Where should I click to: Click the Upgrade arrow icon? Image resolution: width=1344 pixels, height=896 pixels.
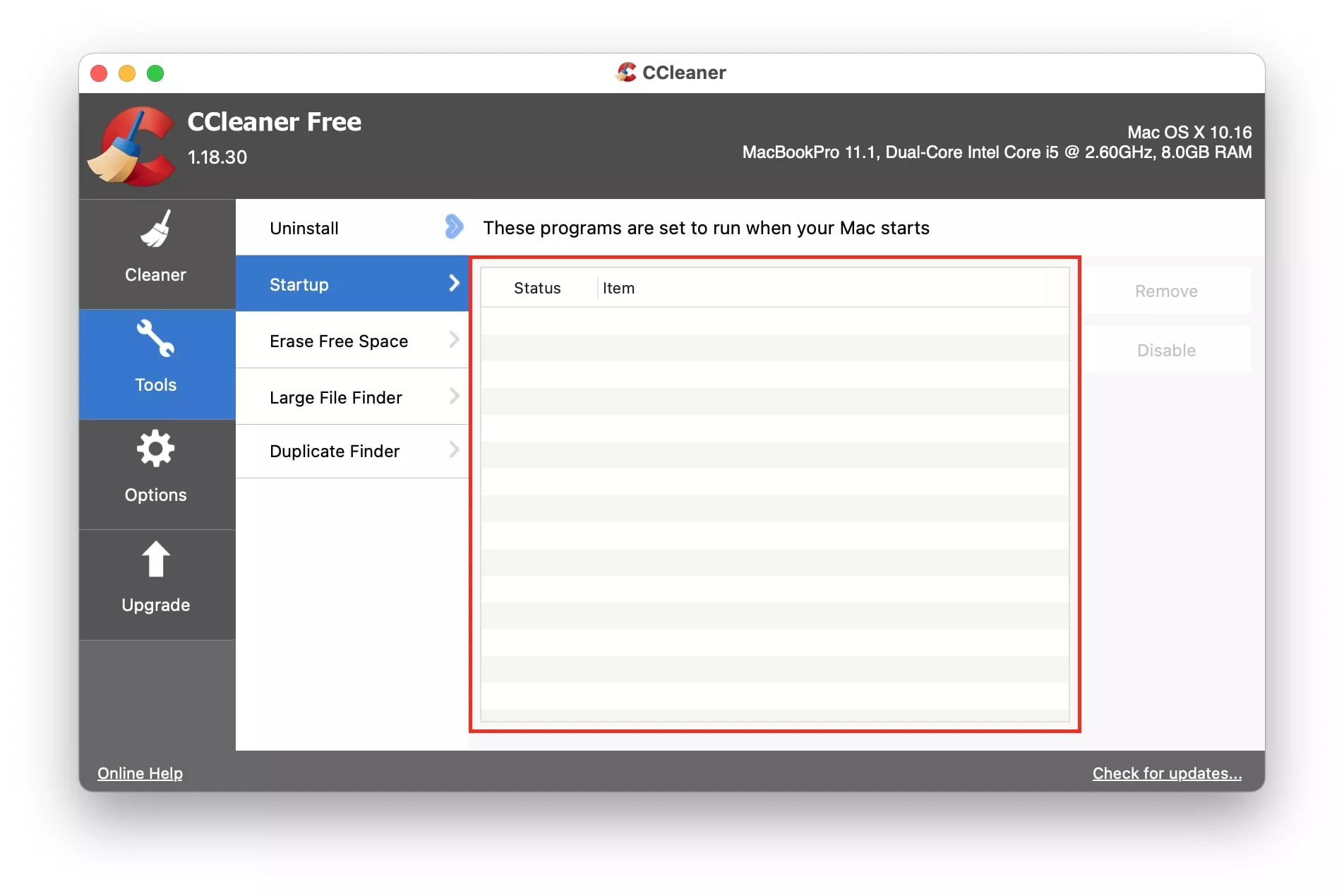point(156,559)
